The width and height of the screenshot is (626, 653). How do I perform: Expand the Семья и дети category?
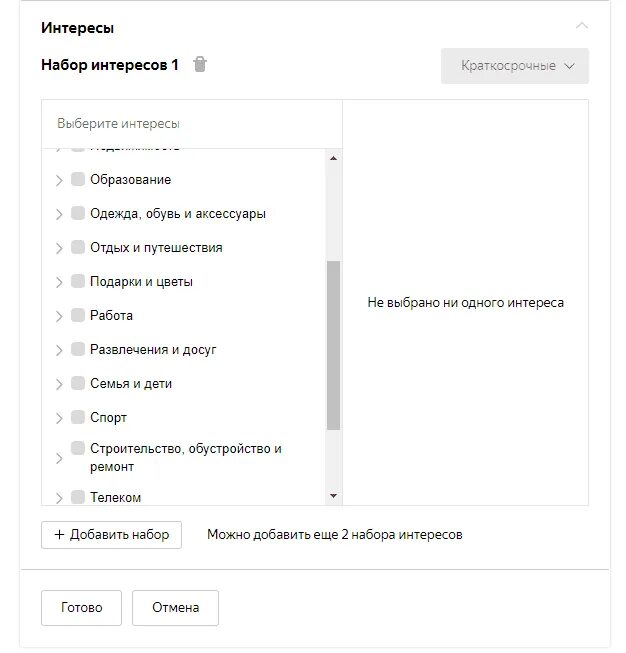tap(59, 384)
